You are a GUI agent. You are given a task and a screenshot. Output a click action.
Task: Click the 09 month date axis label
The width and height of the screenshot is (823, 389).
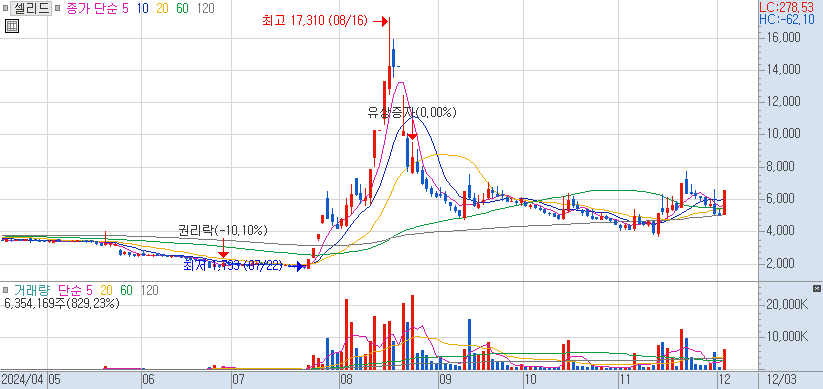(x=445, y=379)
